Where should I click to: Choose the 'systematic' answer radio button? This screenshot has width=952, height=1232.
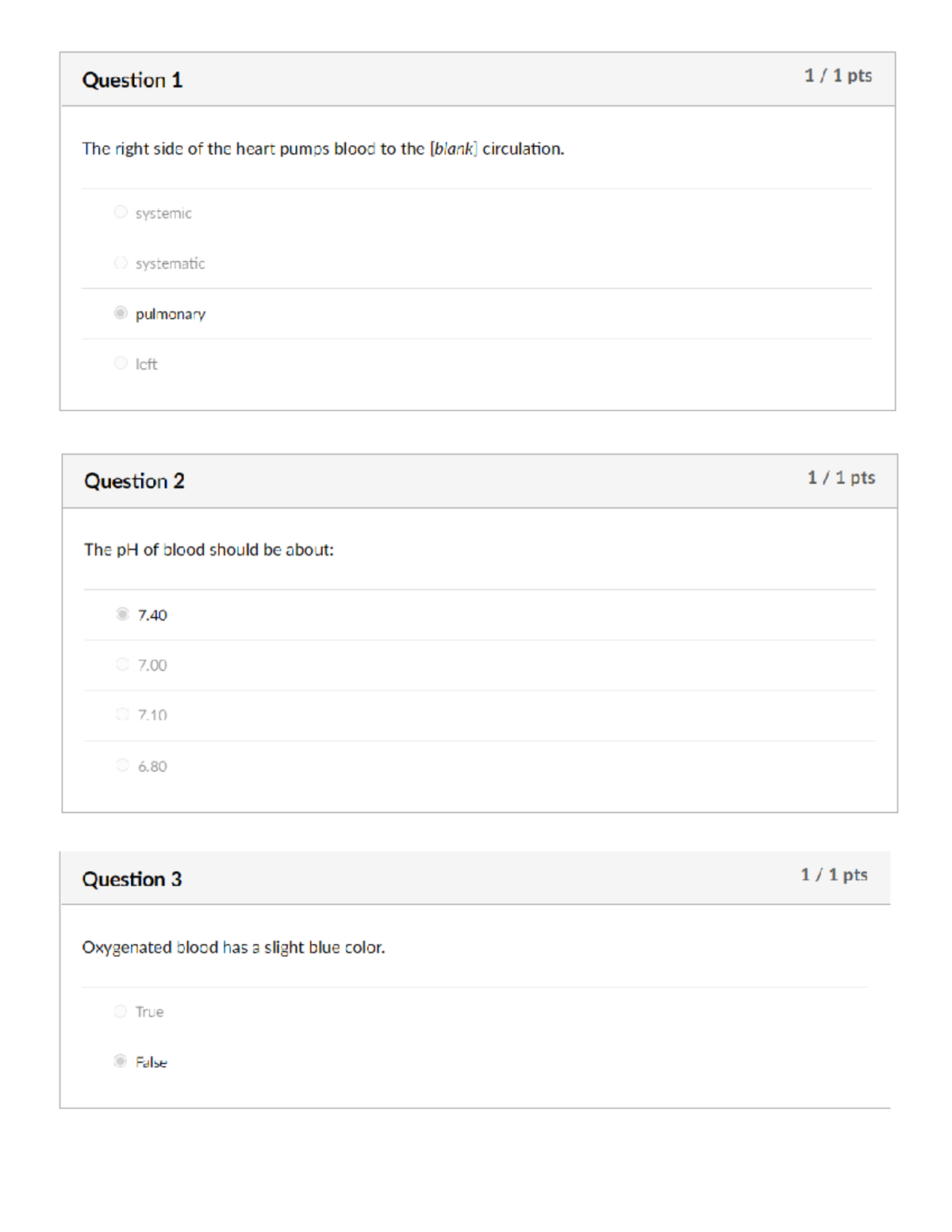coord(121,263)
